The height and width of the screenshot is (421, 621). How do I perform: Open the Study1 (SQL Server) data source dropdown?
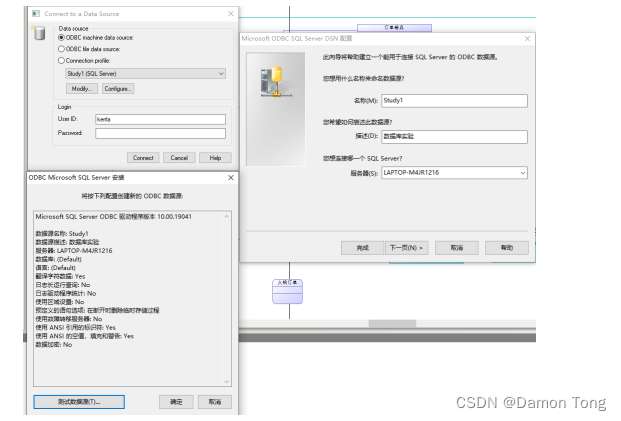pos(145,74)
